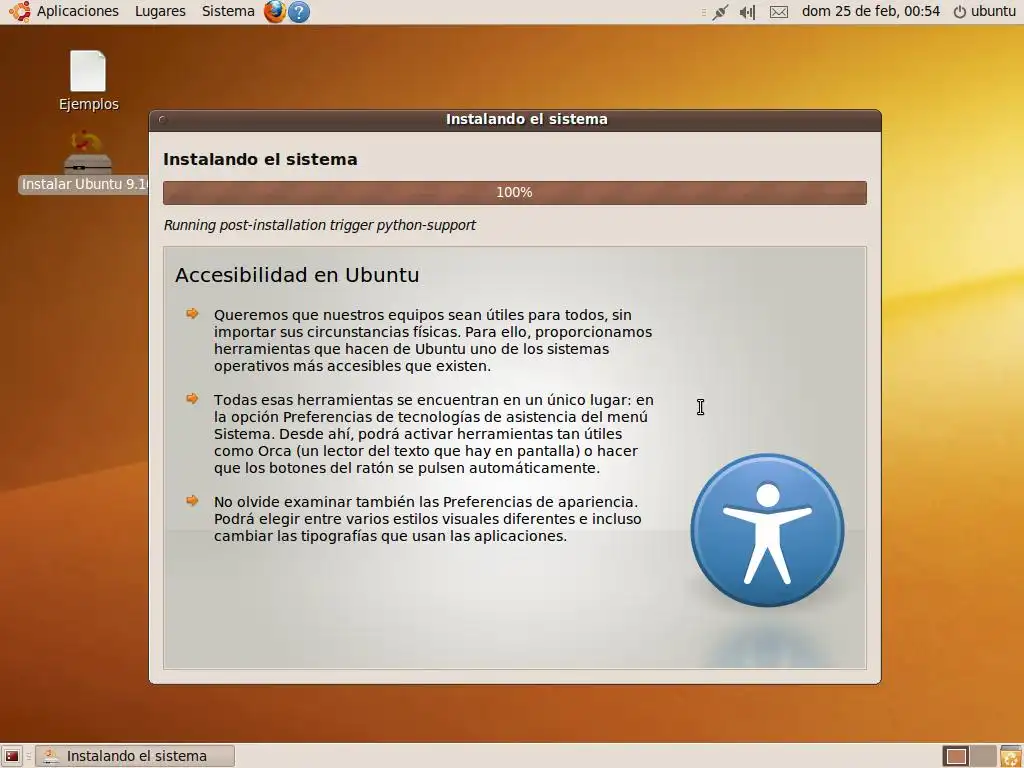Image resolution: width=1024 pixels, height=768 pixels.
Task: Open the help question mark icon
Action: pos(298,12)
